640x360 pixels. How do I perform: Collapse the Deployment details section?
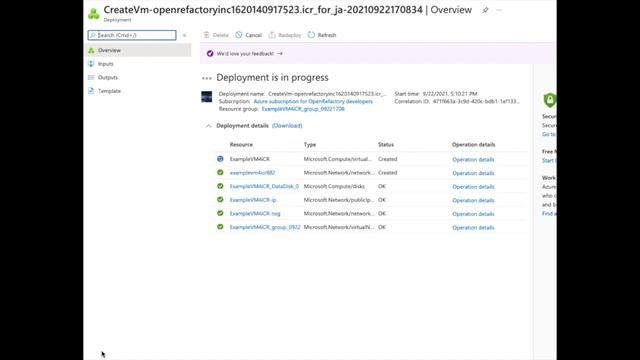click(209, 126)
